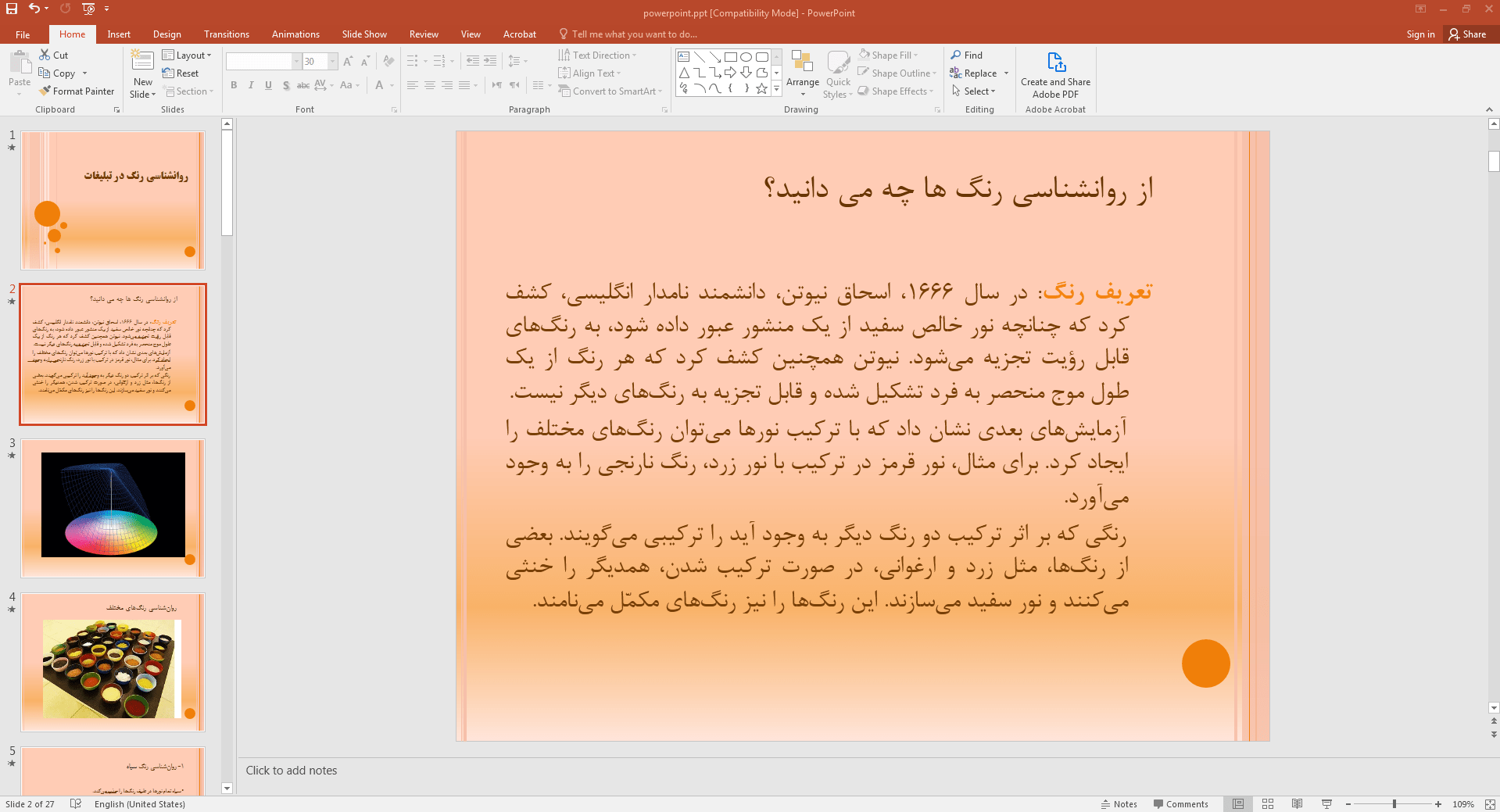1500x812 pixels.
Task: Switch to the Slide Show tab
Action: pyautogui.click(x=364, y=34)
